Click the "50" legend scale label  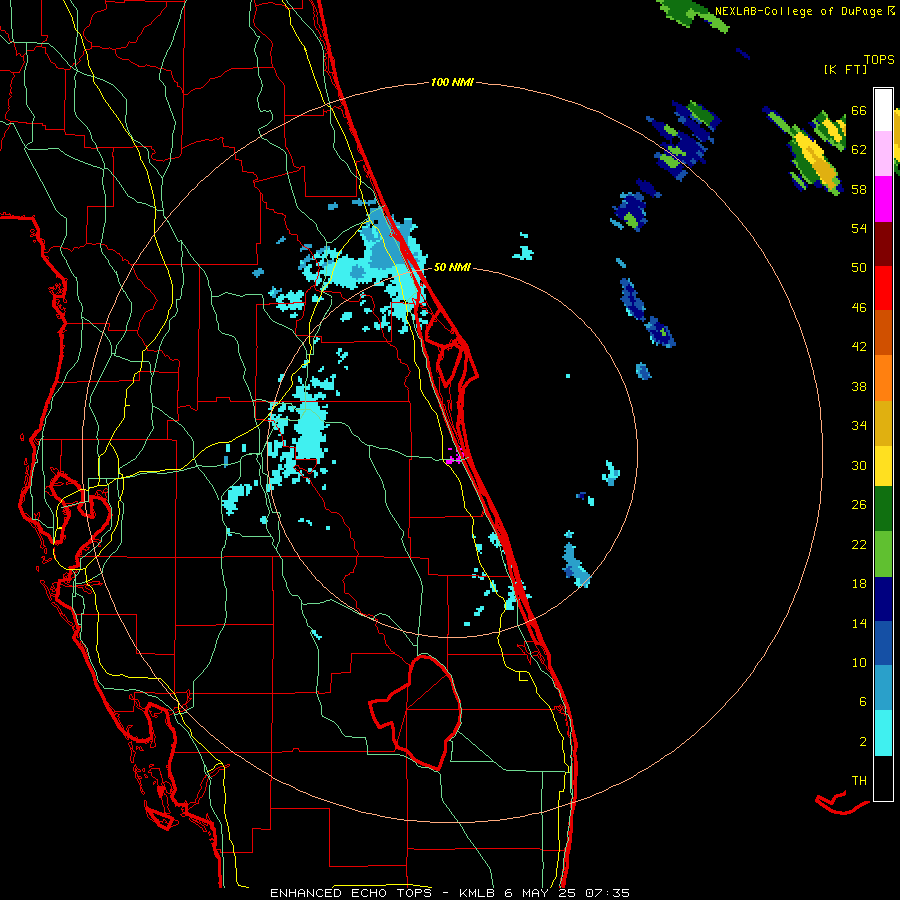click(859, 267)
